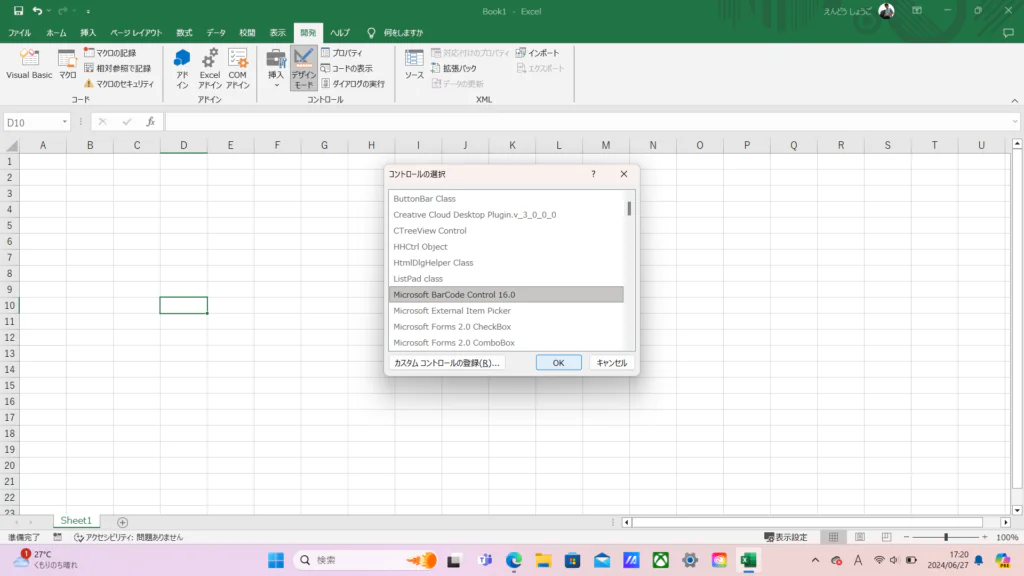1024x576 pixels.
Task: Open Microsoft Edge from taskbar
Action: tap(514, 560)
